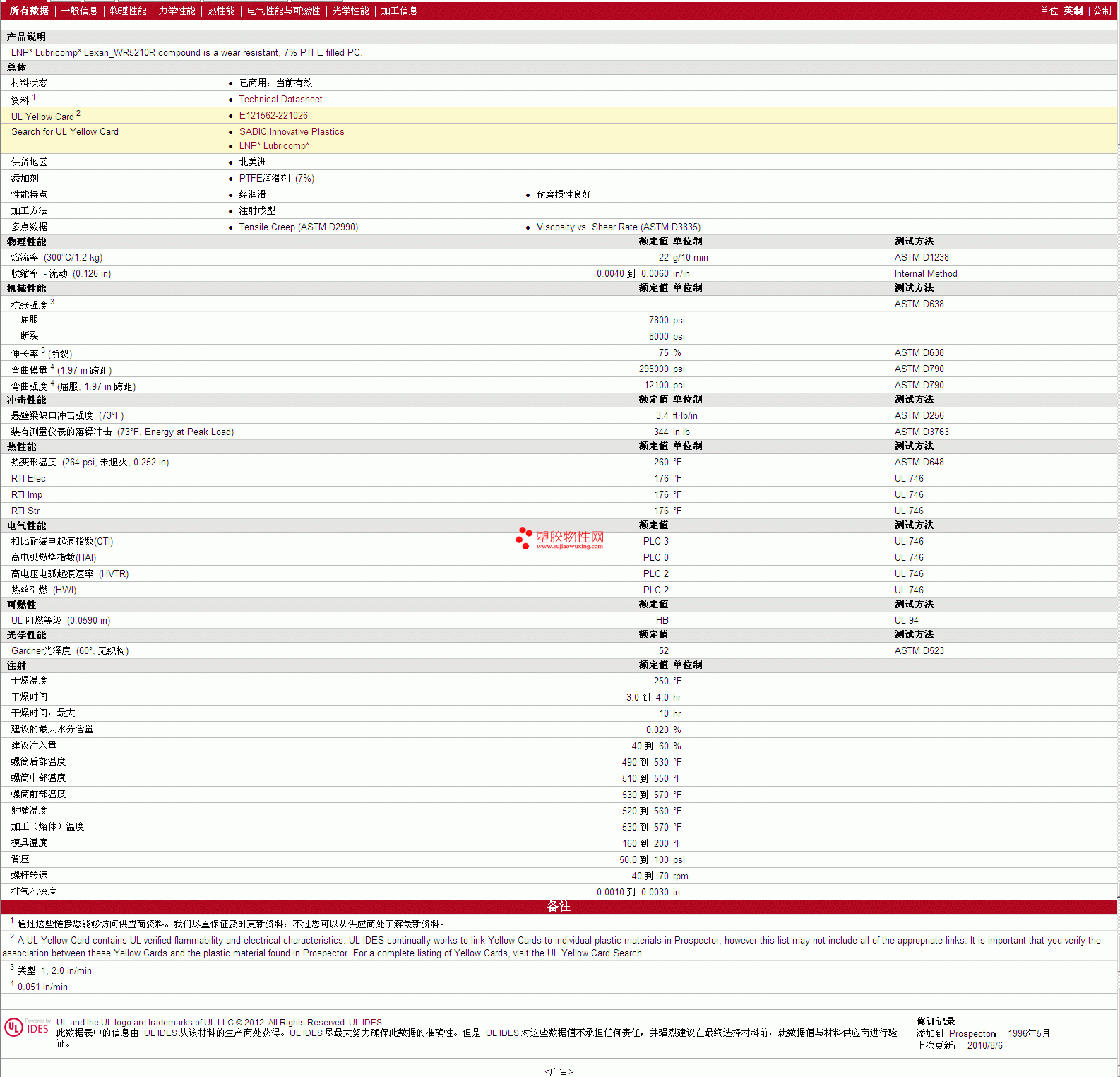
Task: Click the 干燥温度 row label
Action: click(x=29, y=681)
